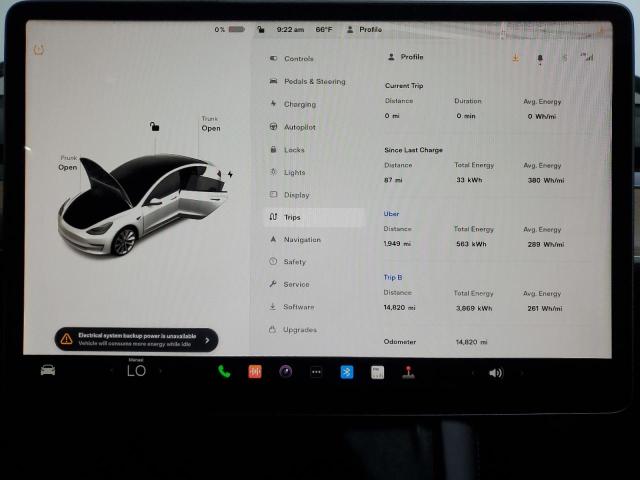Open the Safety settings
This screenshot has width=640, height=480.
287,262
